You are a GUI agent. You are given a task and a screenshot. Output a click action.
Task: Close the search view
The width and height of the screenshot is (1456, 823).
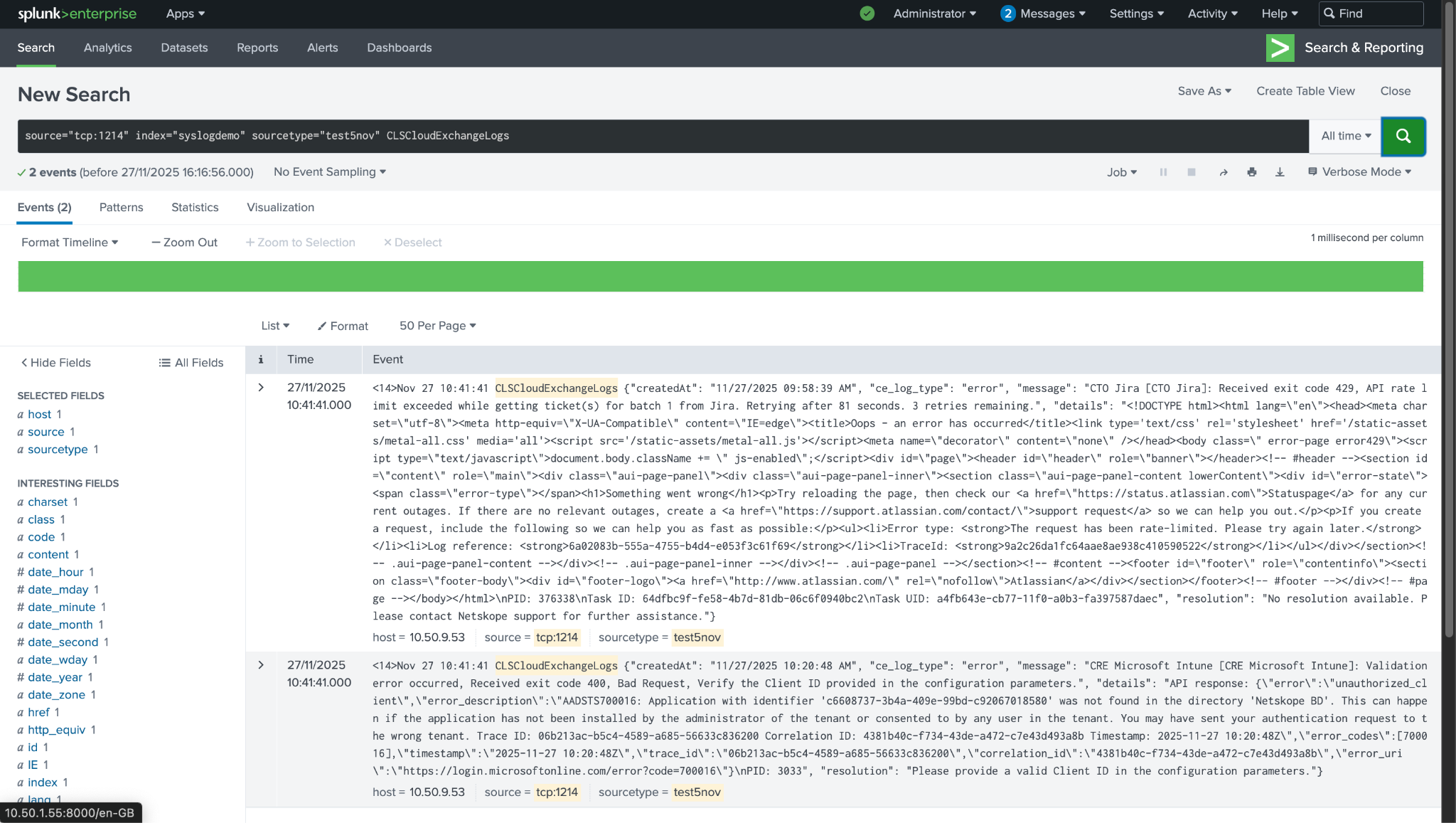click(1395, 91)
